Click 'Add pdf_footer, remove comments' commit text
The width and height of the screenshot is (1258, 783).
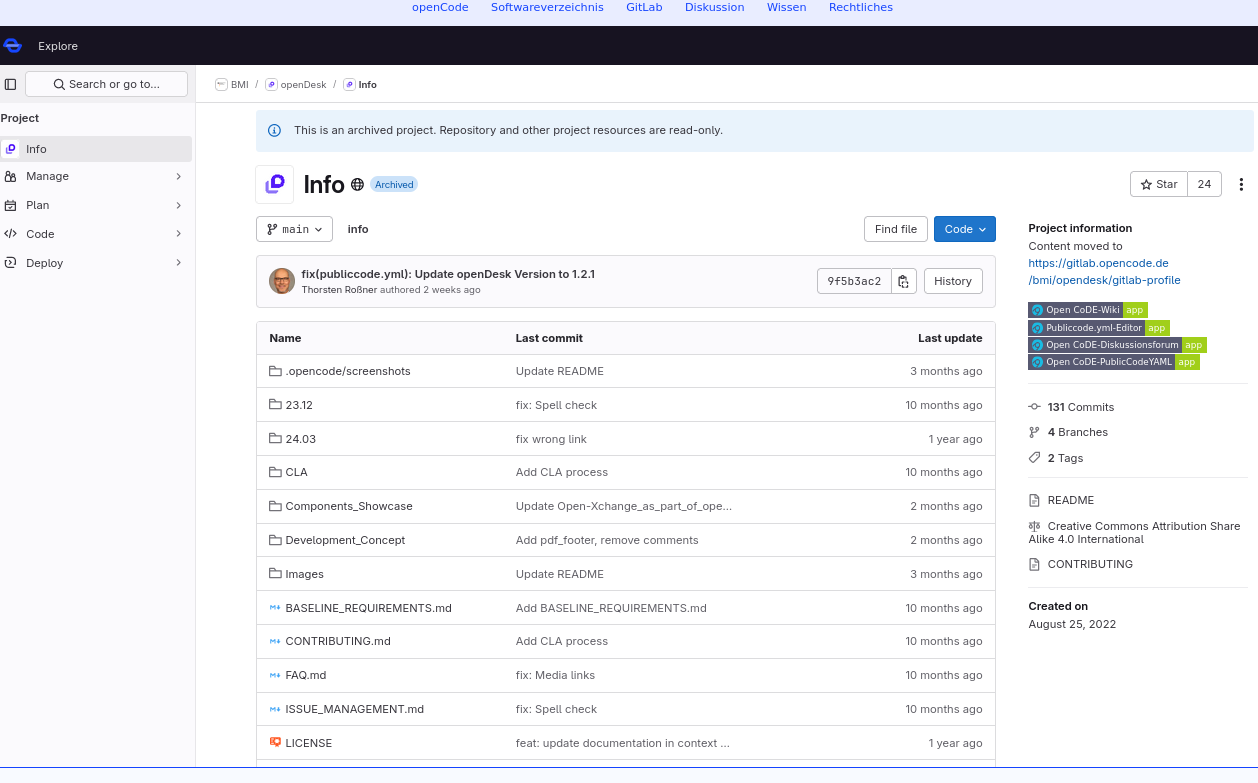(x=607, y=540)
